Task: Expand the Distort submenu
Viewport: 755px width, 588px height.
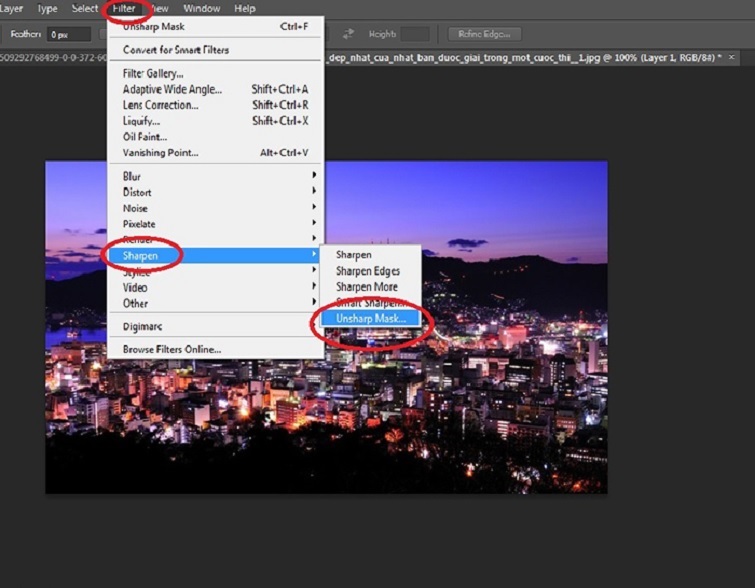Action: point(137,192)
